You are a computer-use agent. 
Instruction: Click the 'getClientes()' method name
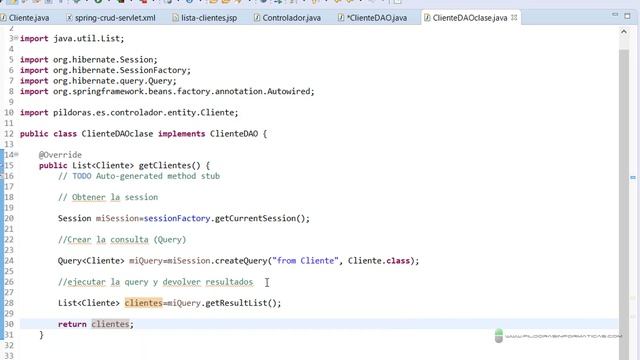click(x=169, y=166)
